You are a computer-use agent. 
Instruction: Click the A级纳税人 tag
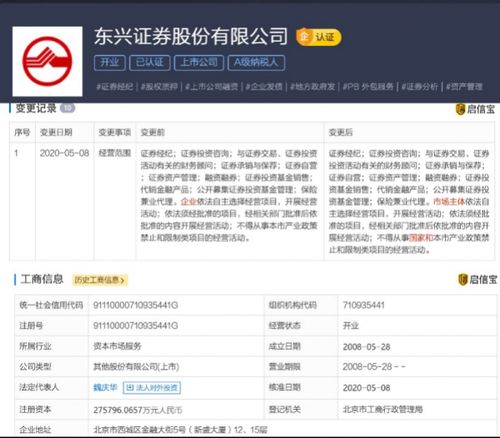click(256, 62)
